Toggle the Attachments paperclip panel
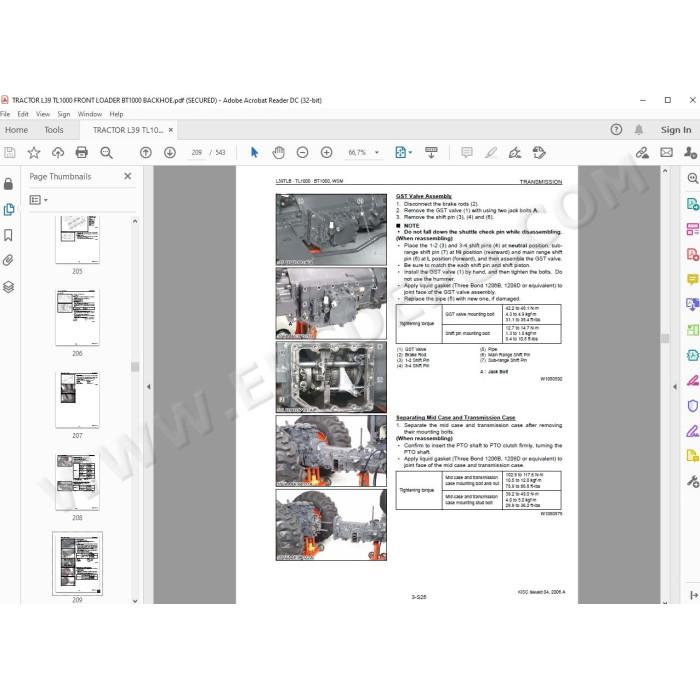 8,261
